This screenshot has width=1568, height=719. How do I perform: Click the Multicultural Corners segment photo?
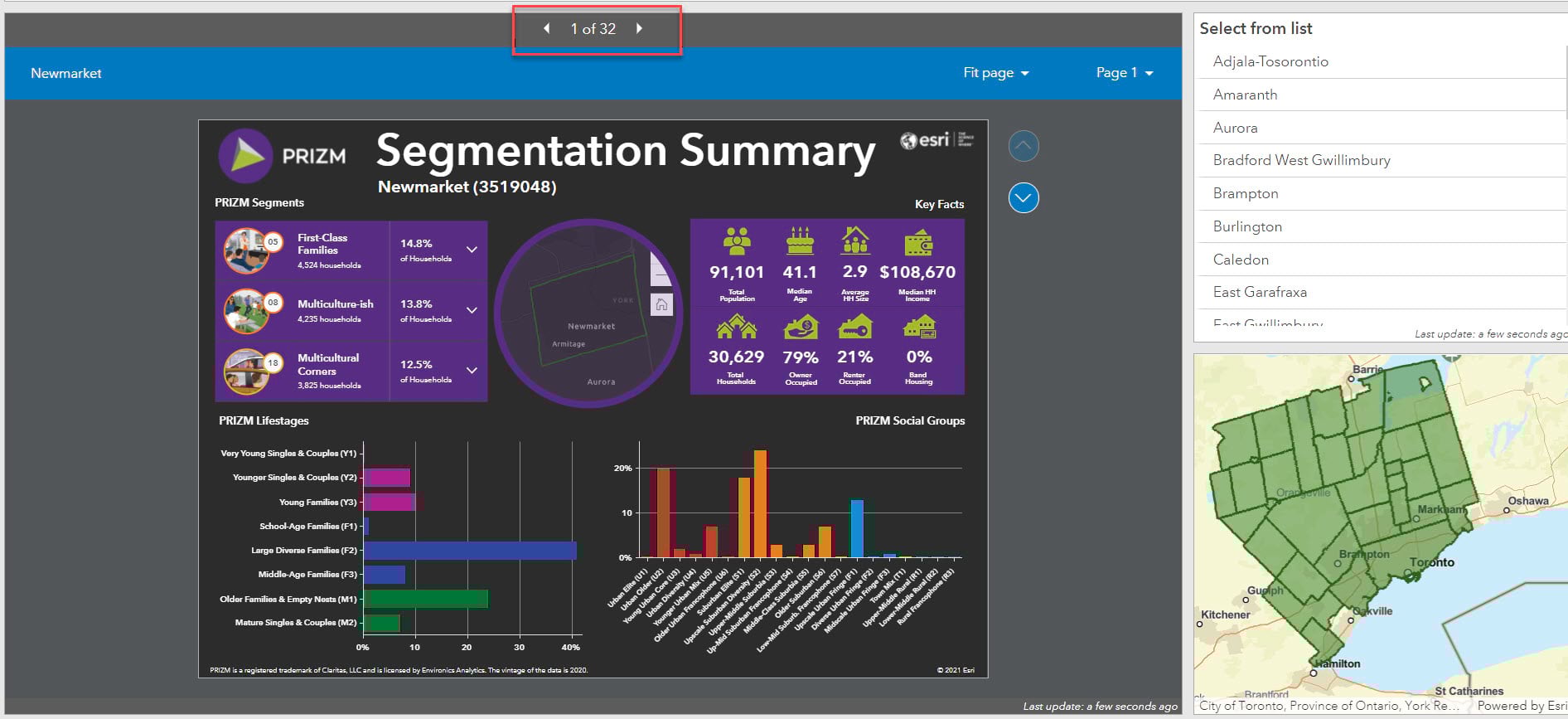pos(246,372)
